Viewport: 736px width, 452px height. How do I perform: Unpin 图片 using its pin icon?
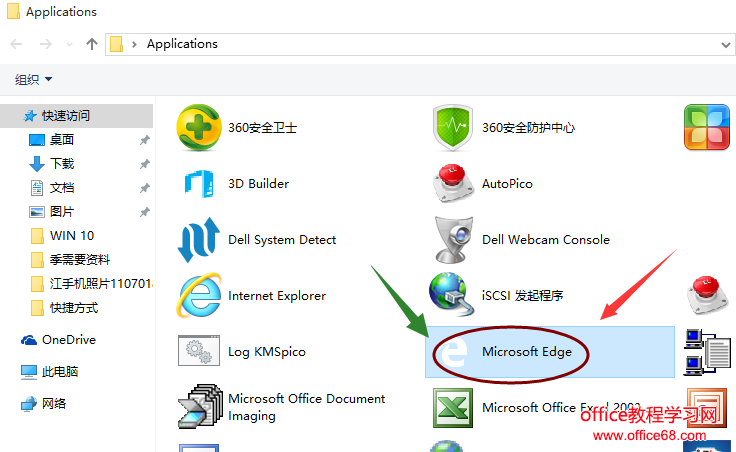point(145,212)
